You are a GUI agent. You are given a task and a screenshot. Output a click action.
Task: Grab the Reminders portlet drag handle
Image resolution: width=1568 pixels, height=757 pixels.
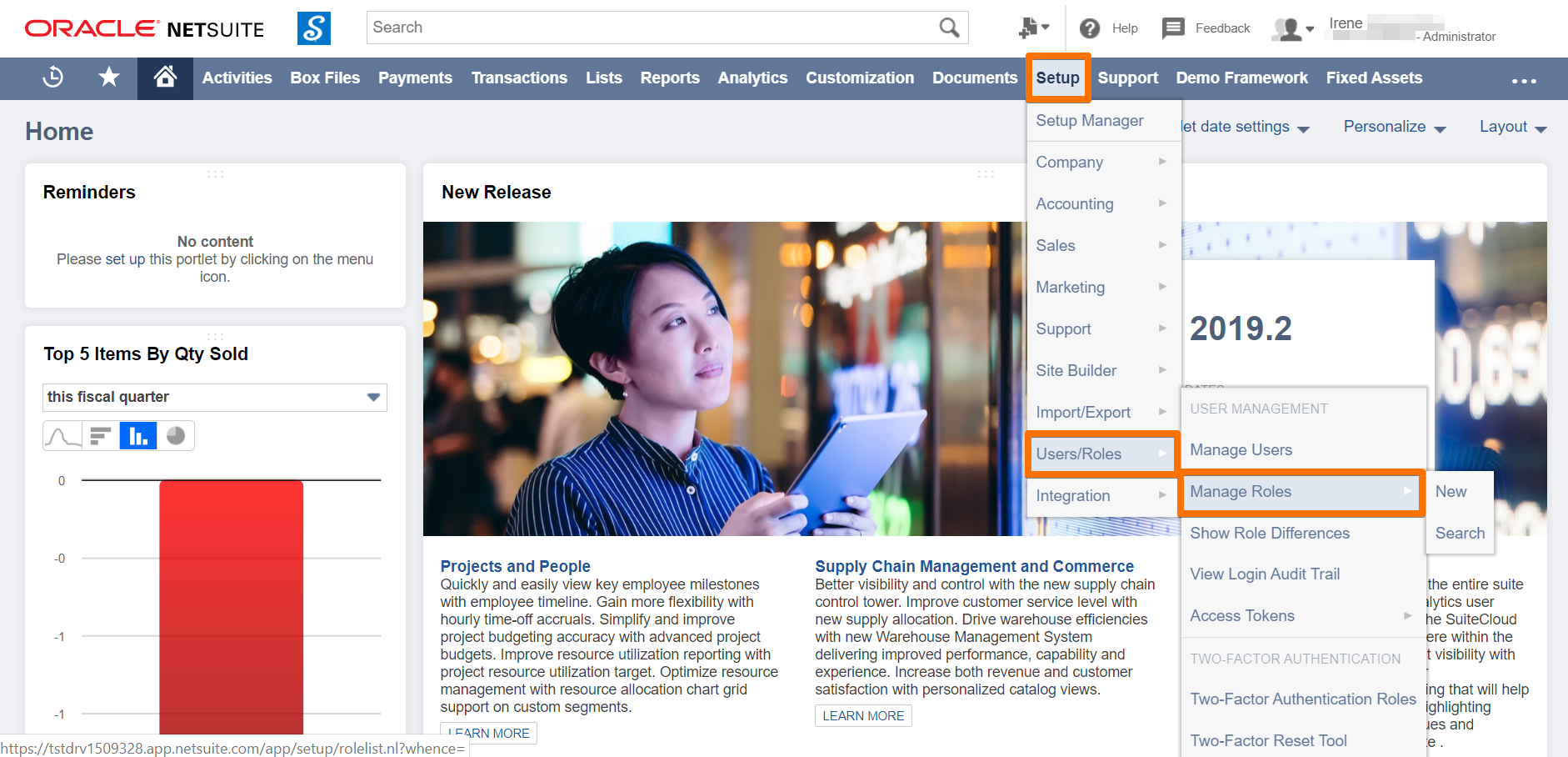pos(215,173)
